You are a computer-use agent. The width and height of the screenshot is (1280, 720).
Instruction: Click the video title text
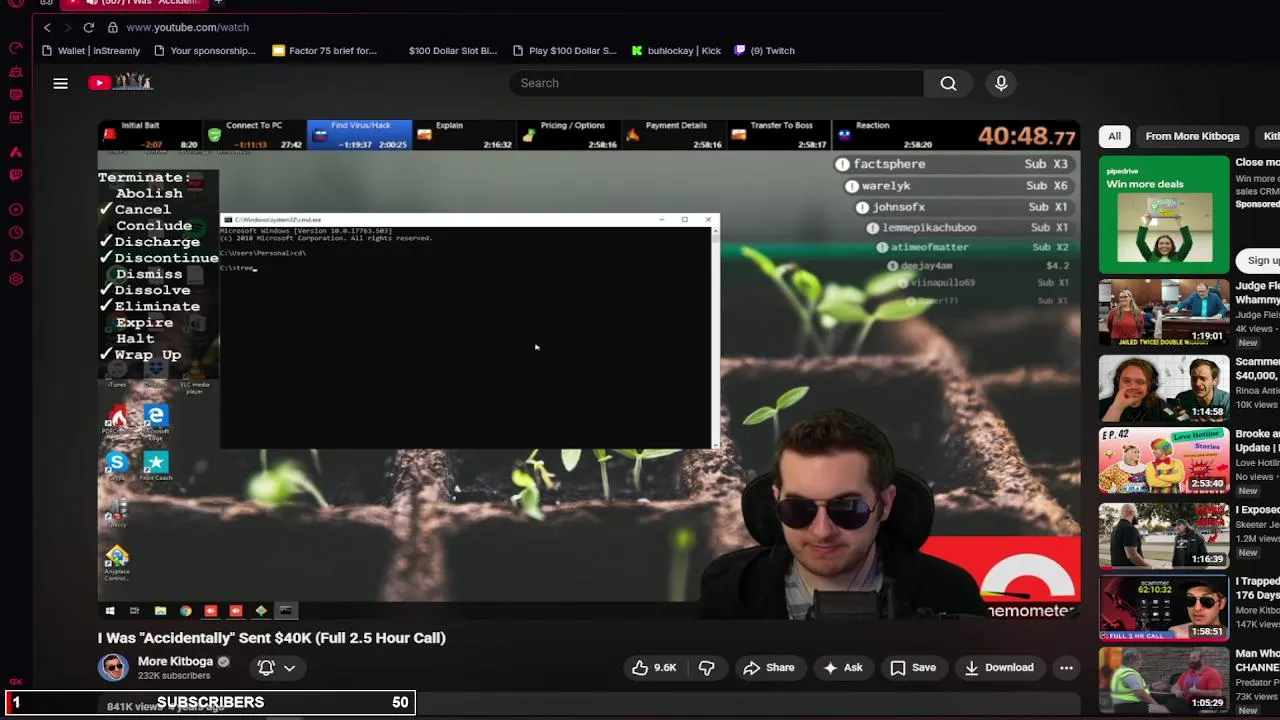coord(272,637)
